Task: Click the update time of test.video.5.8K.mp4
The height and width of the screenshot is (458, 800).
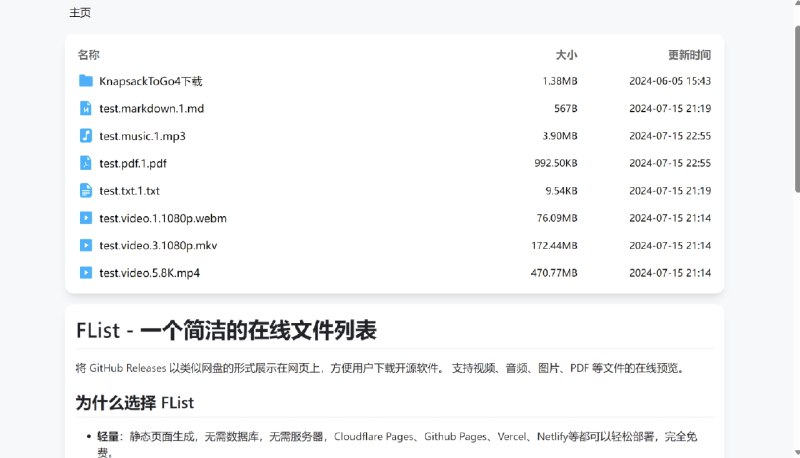Action: 670,273
